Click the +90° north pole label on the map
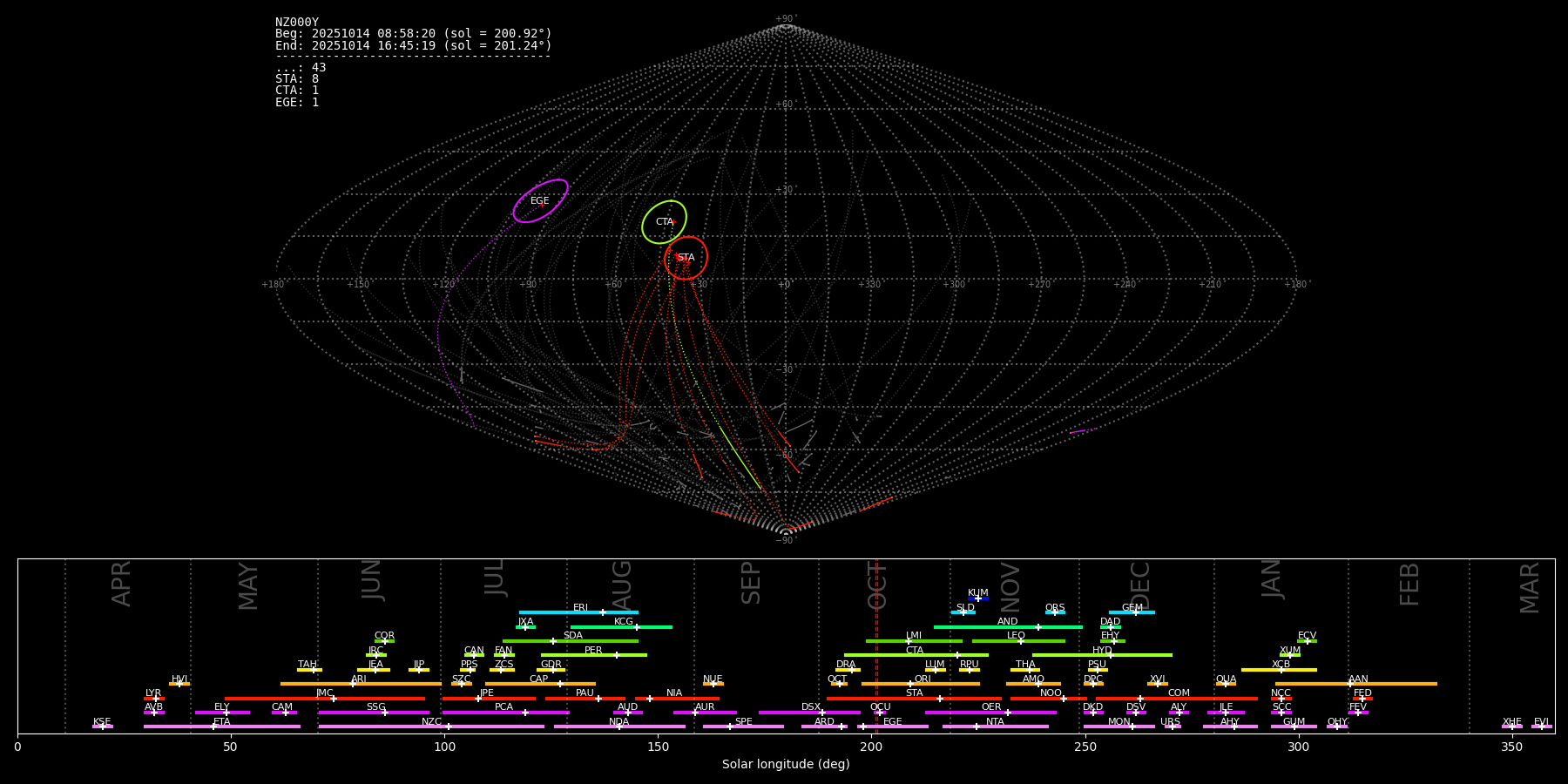This screenshot has width=1568, height=784. point(785,19)
